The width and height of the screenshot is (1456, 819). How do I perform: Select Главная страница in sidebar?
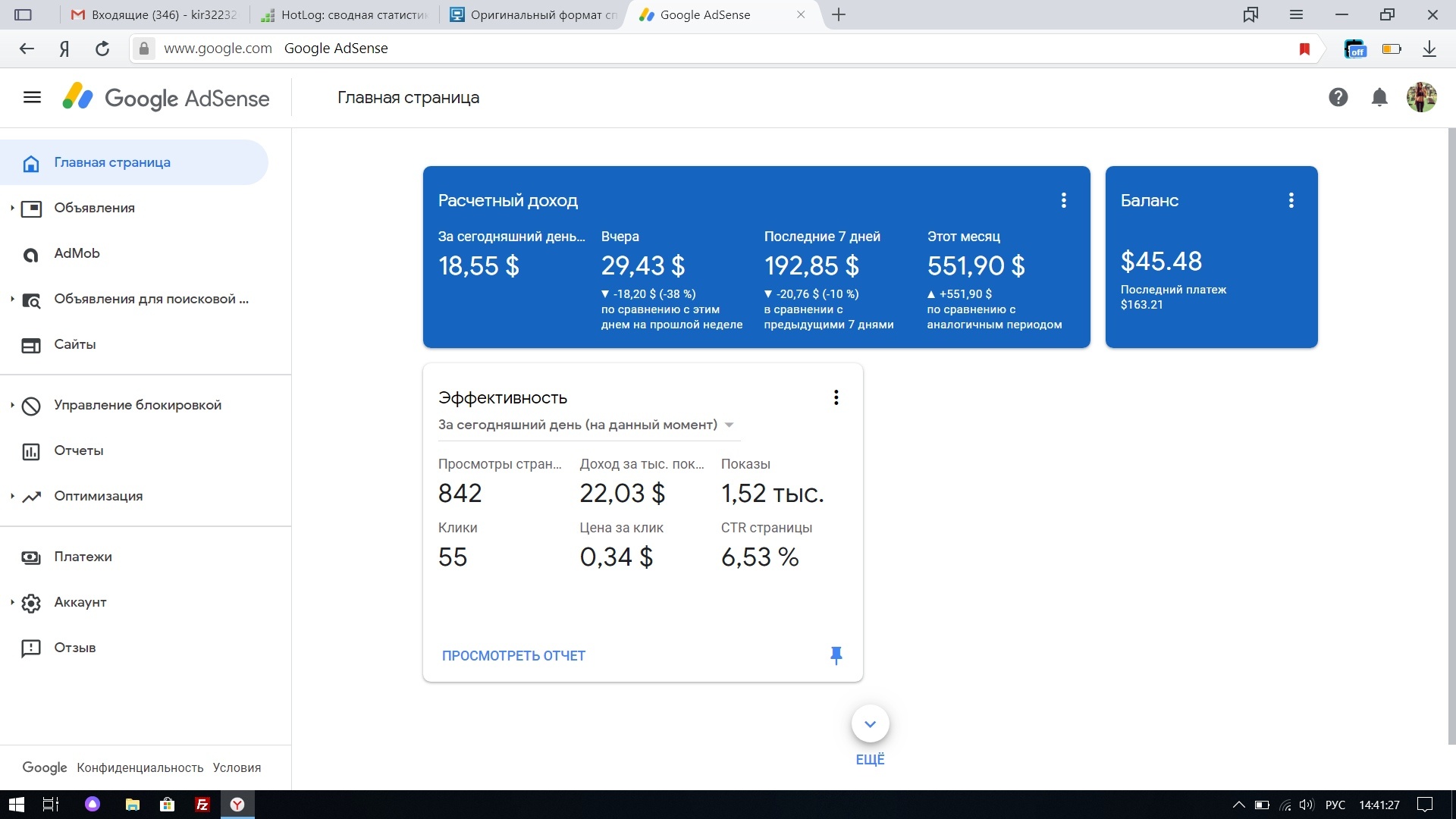pos(112,162)
